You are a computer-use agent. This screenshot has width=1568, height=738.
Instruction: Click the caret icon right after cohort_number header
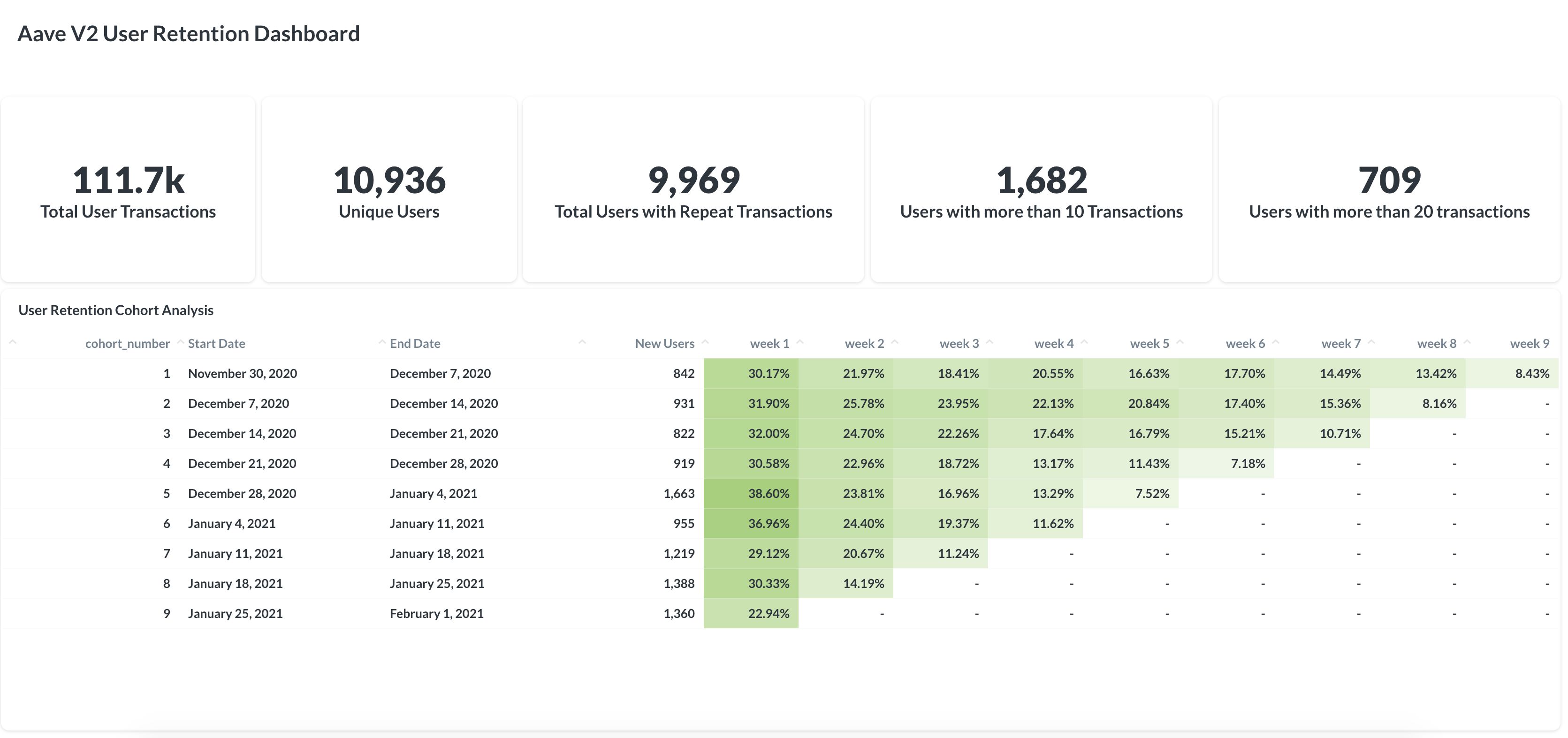180,343
